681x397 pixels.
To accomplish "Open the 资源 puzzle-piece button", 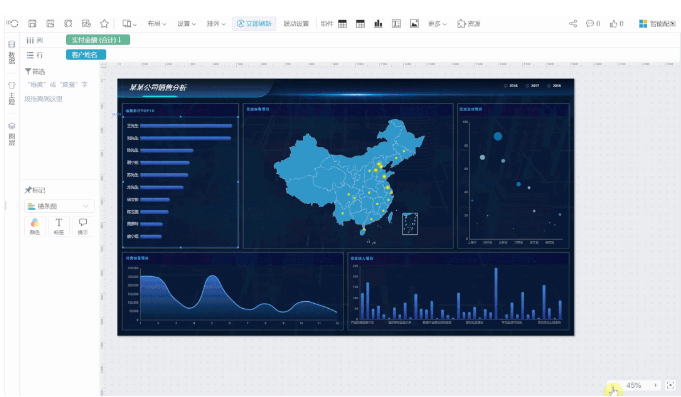I will click(469, 23).
